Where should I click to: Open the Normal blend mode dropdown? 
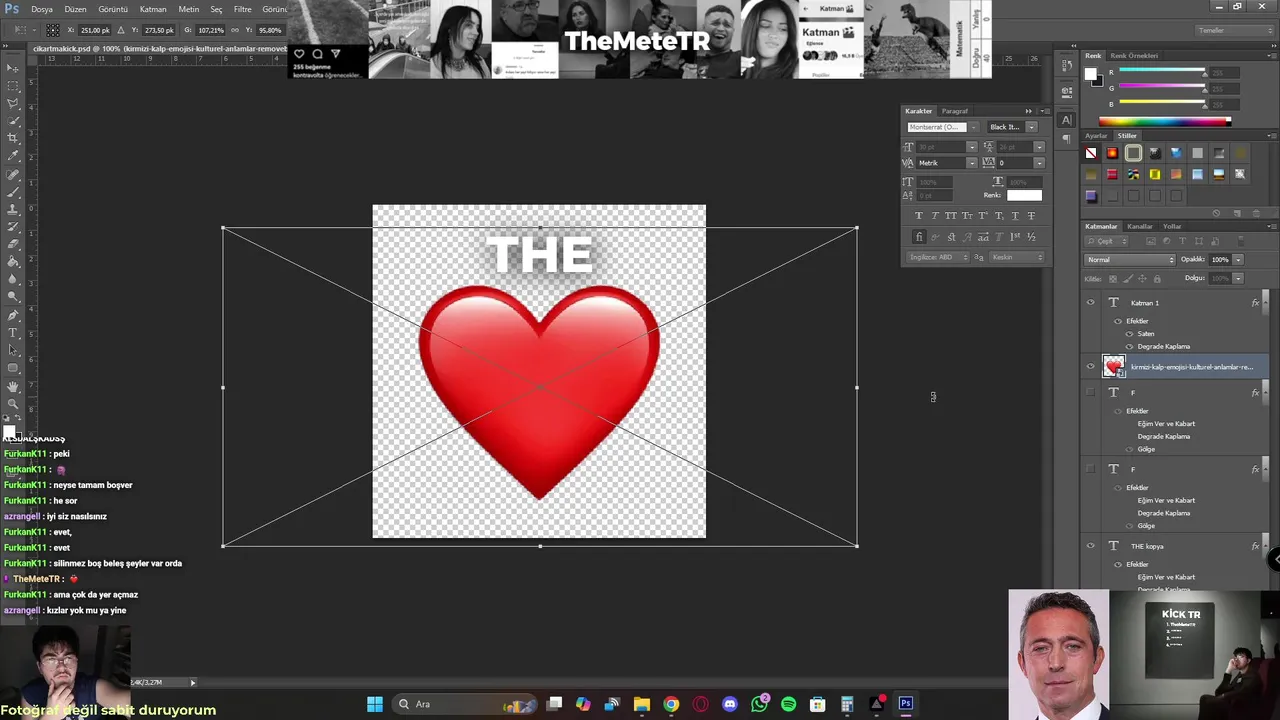click(x=1131, y=260)
